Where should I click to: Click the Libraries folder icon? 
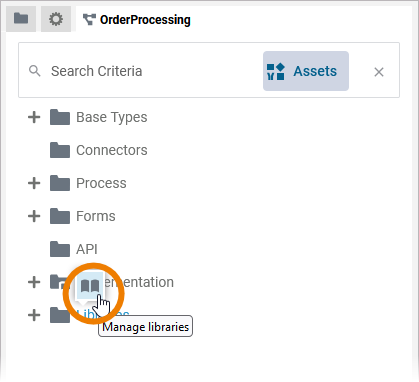click(x=60, y=315)
